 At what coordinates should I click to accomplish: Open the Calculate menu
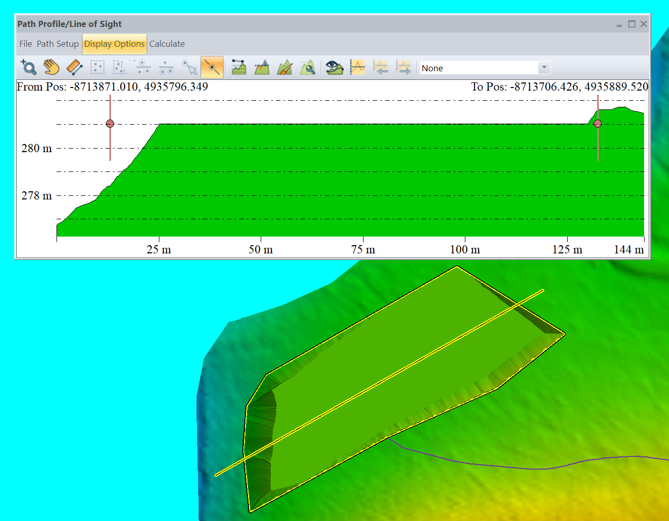tap(167, 44)
